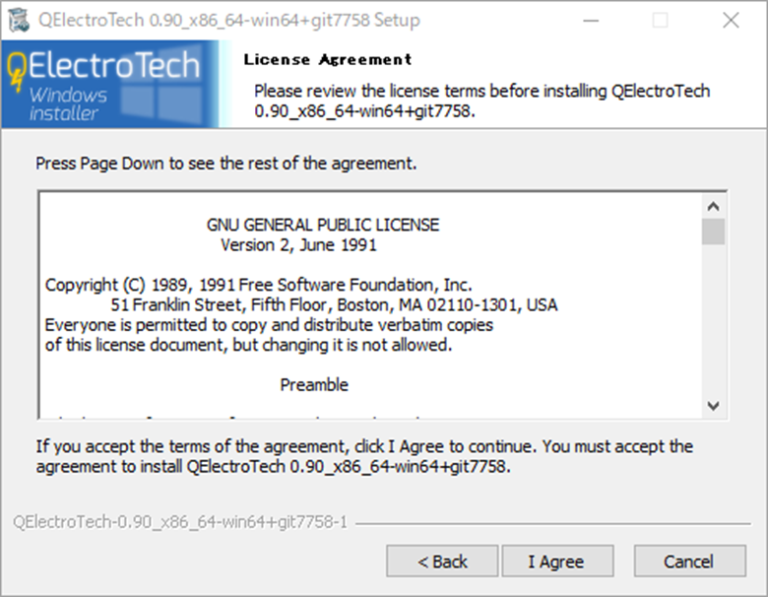The width and height of the screenshot is (768, 597).
Task: Click the QElectroTech branding text at the bottom
Action: (180, 523)
